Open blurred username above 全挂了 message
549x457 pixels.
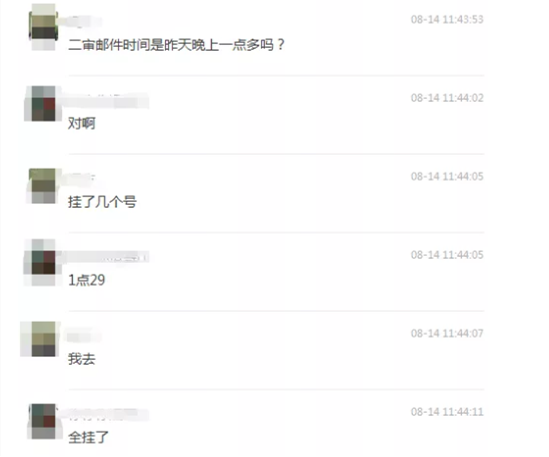(x=106, y=414)
